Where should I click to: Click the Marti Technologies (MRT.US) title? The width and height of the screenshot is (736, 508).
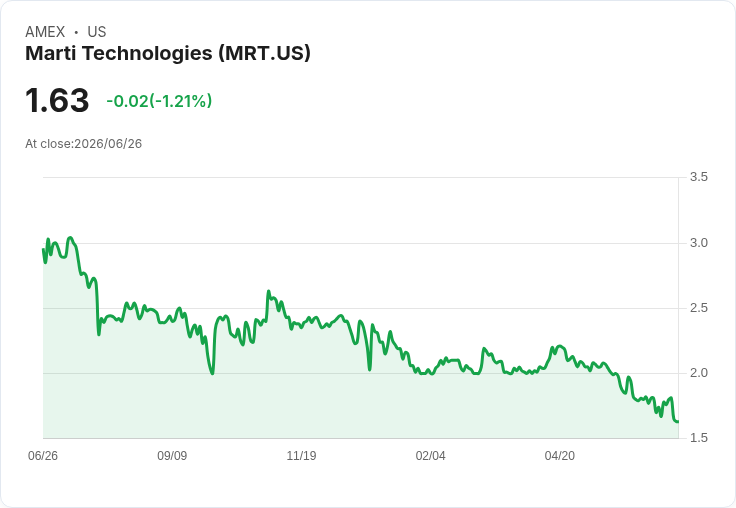point(168,53)
